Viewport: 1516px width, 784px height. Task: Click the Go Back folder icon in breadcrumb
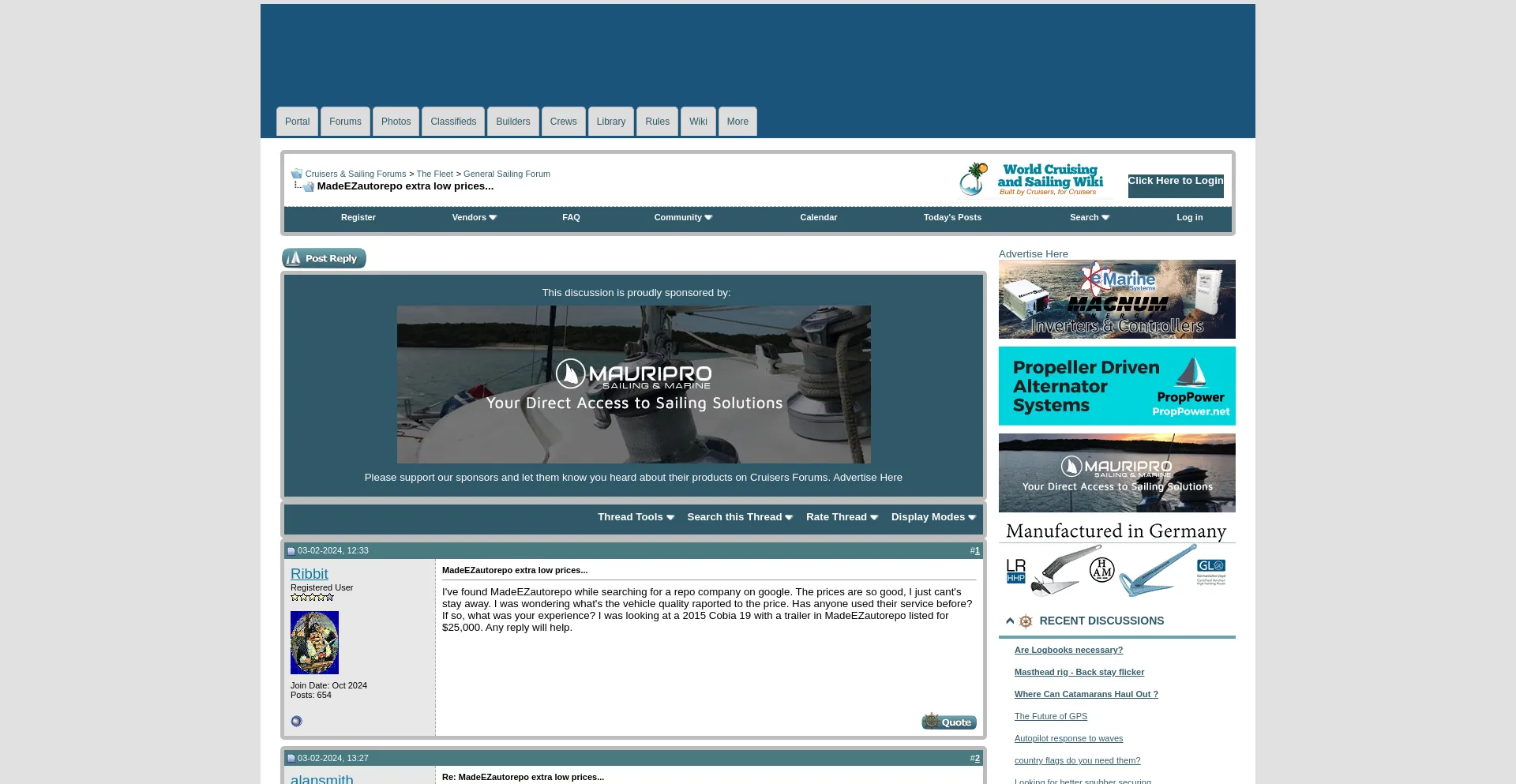coord(296,173)
